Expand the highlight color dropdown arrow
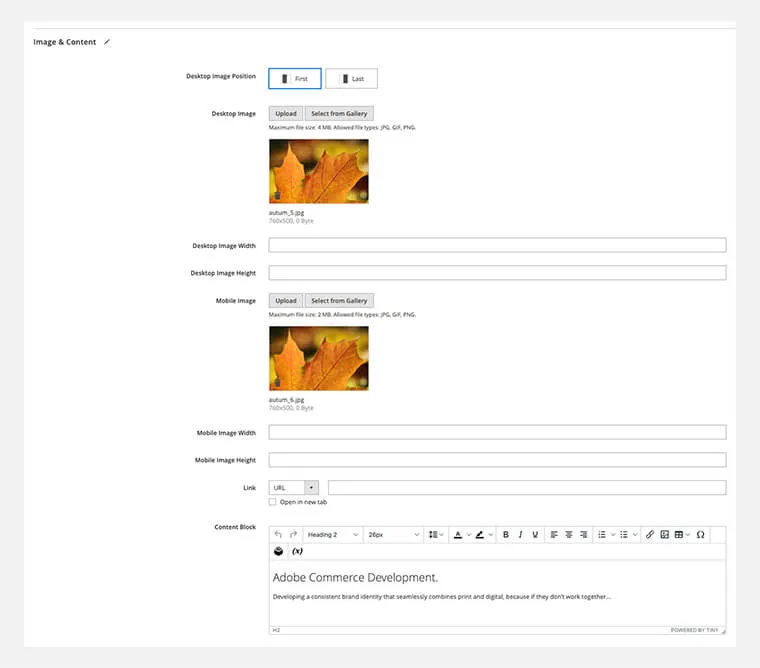Viewport: 760px width, 668px height. (491, 535)
